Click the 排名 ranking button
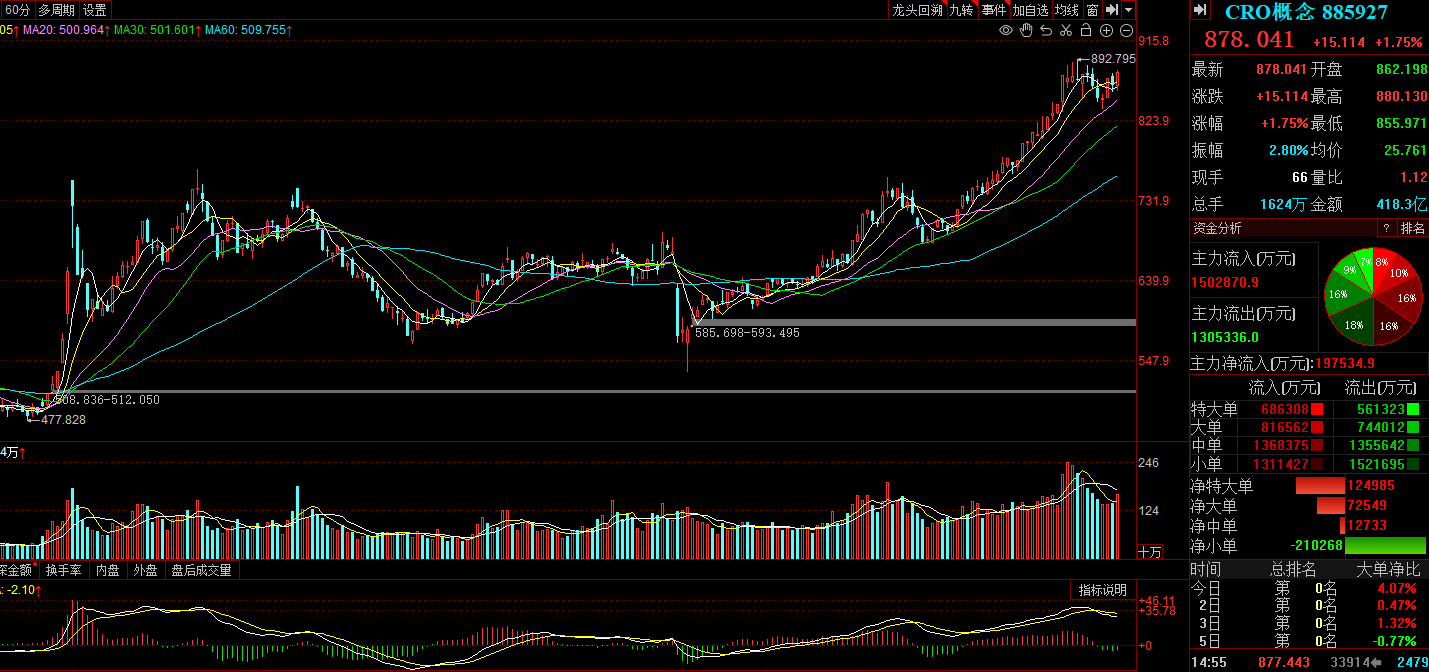Image resolution: width=1429 pixels, height=672 pixels. pyautogui.click(x=1413, y=229)
